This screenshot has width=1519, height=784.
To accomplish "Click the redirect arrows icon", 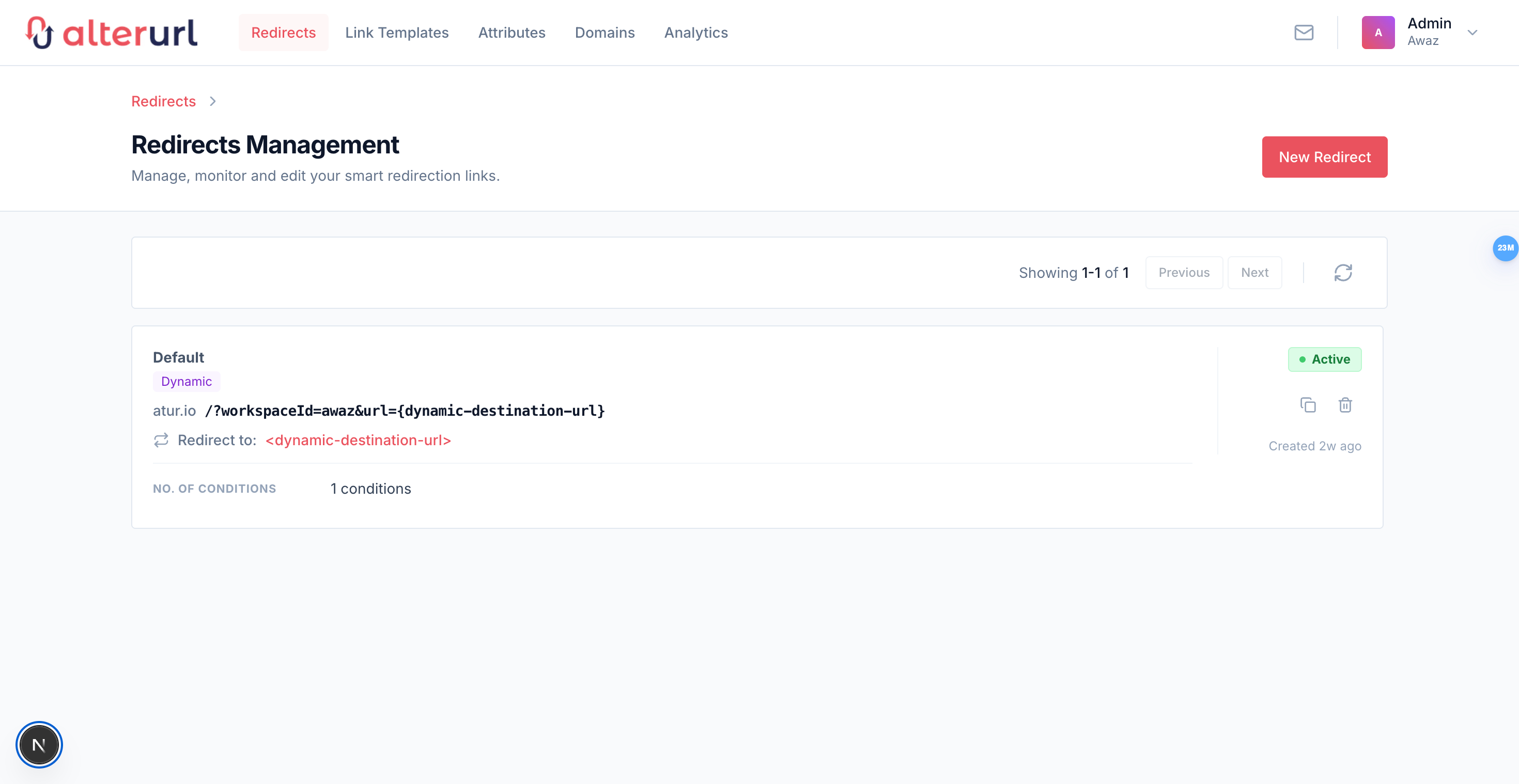I will (x=161, y=441).
